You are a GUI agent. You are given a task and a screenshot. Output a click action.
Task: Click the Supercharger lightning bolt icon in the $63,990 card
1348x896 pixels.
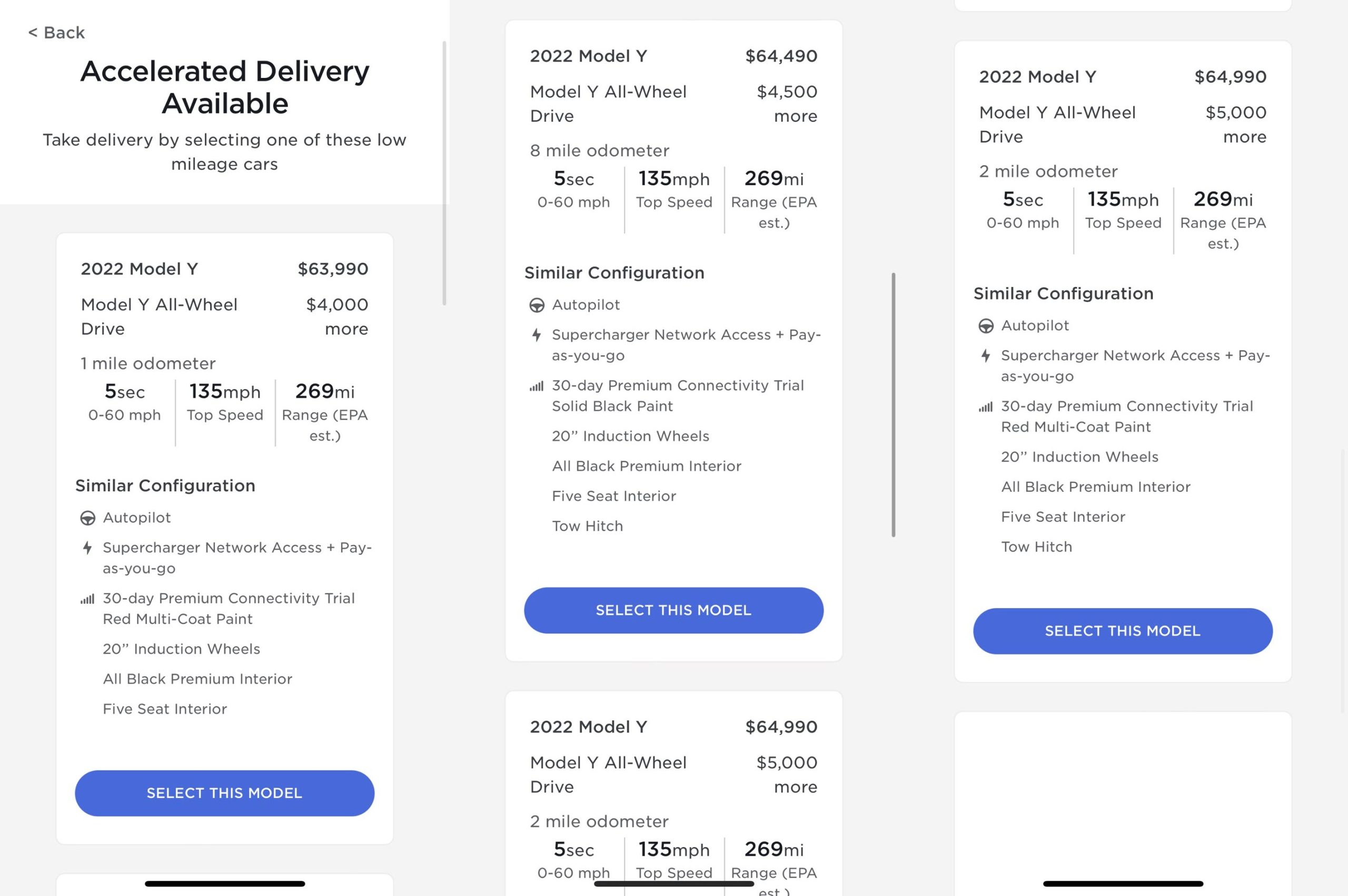[x=87, y=548]
